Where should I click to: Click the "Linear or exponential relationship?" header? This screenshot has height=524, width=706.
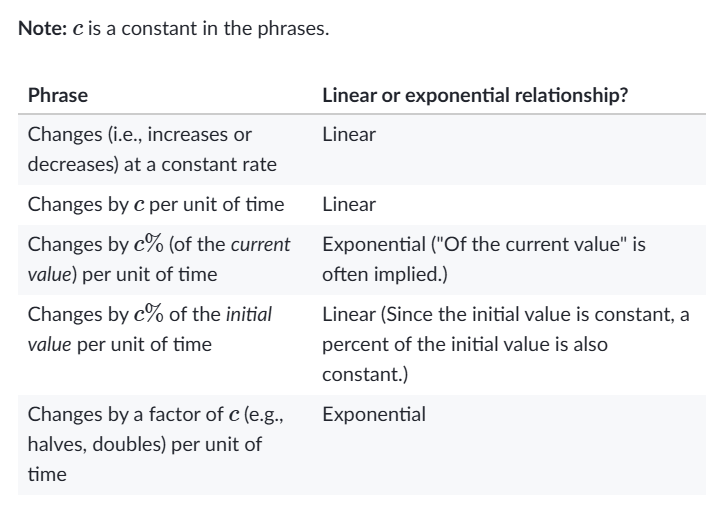tap(475, 96)
